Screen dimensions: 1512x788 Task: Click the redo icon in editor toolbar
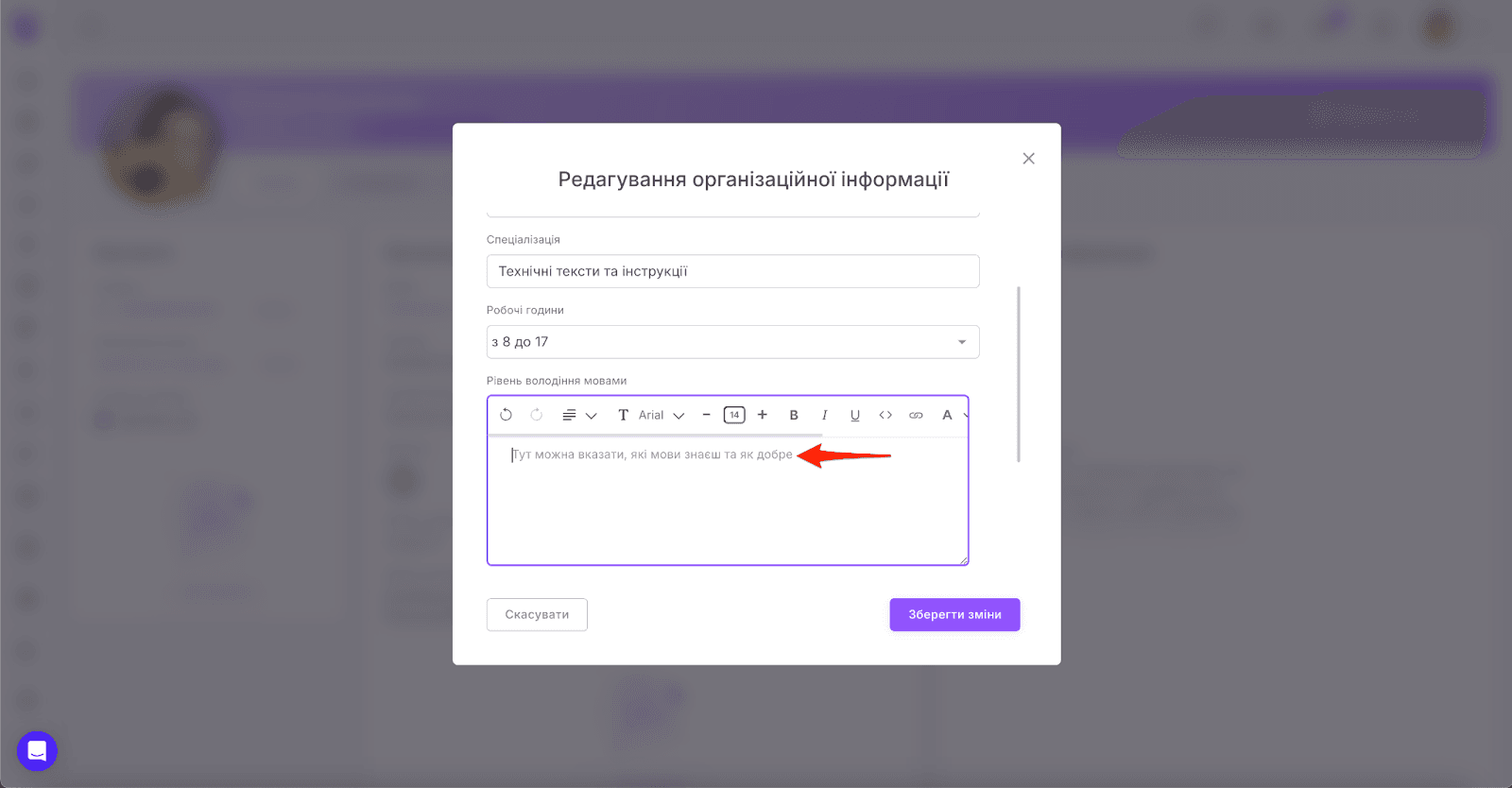click(x=536, y=415)
